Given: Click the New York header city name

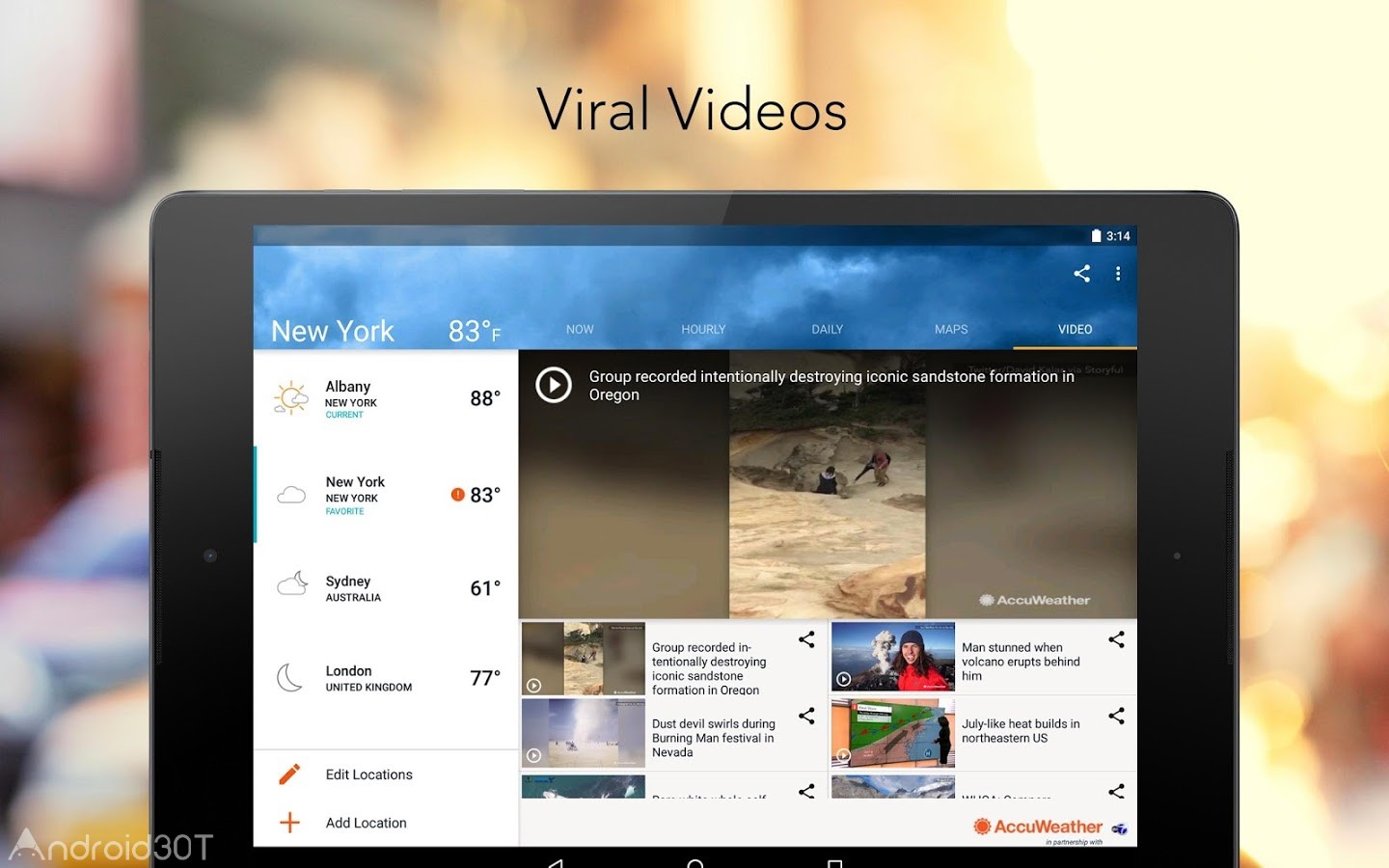Looking at the screenshot, I should (333, 331).
